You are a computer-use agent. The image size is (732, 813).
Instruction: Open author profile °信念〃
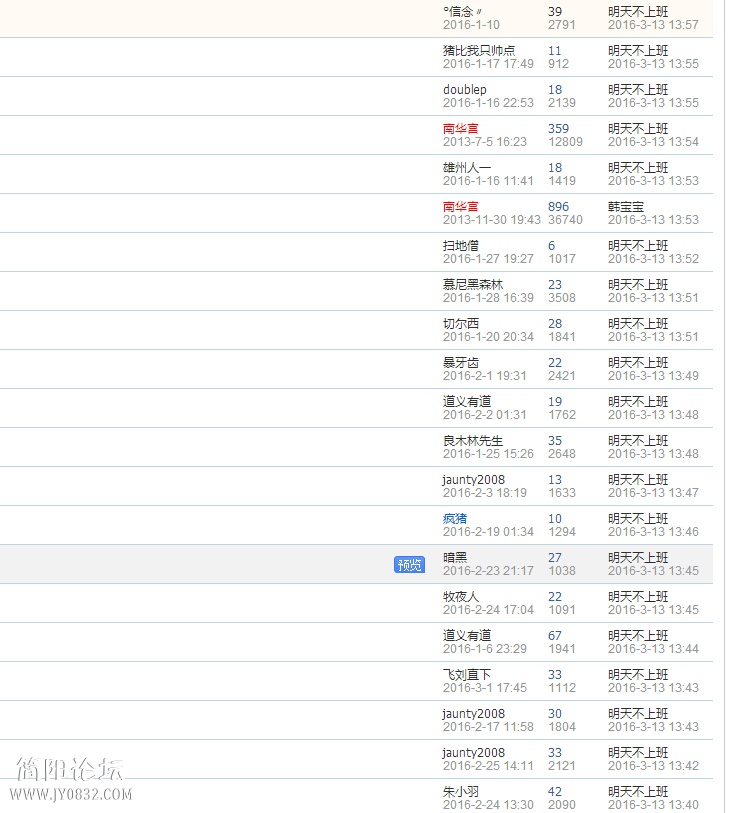[462, 11]
